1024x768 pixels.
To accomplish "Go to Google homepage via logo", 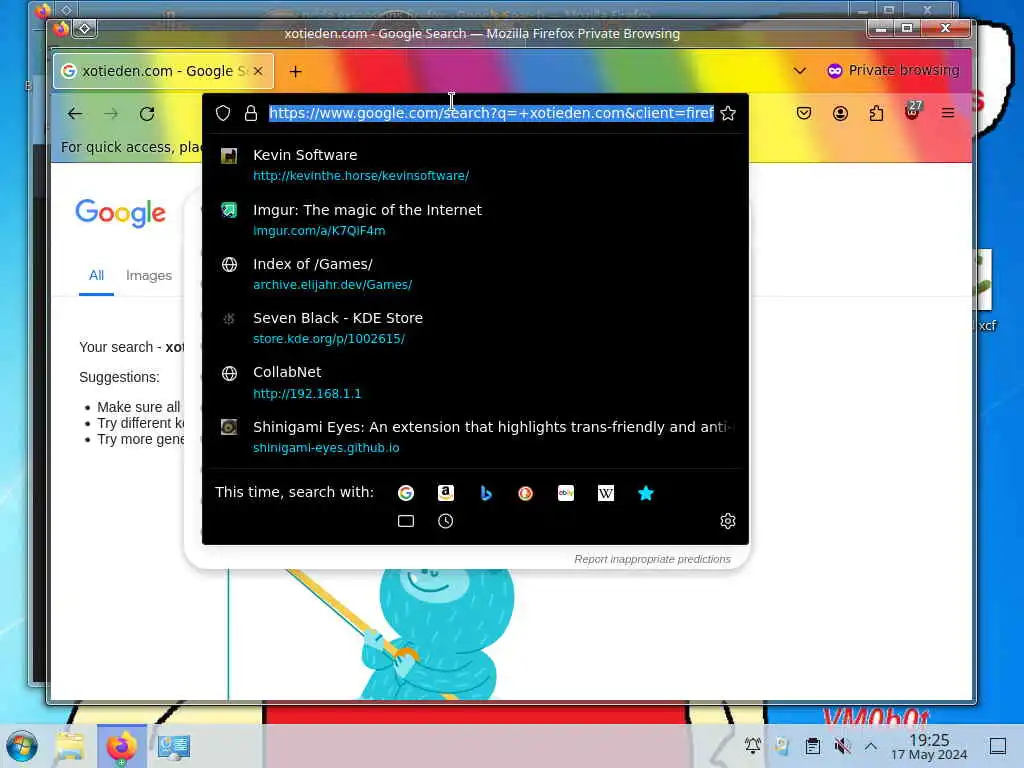I will coord(121,213).
